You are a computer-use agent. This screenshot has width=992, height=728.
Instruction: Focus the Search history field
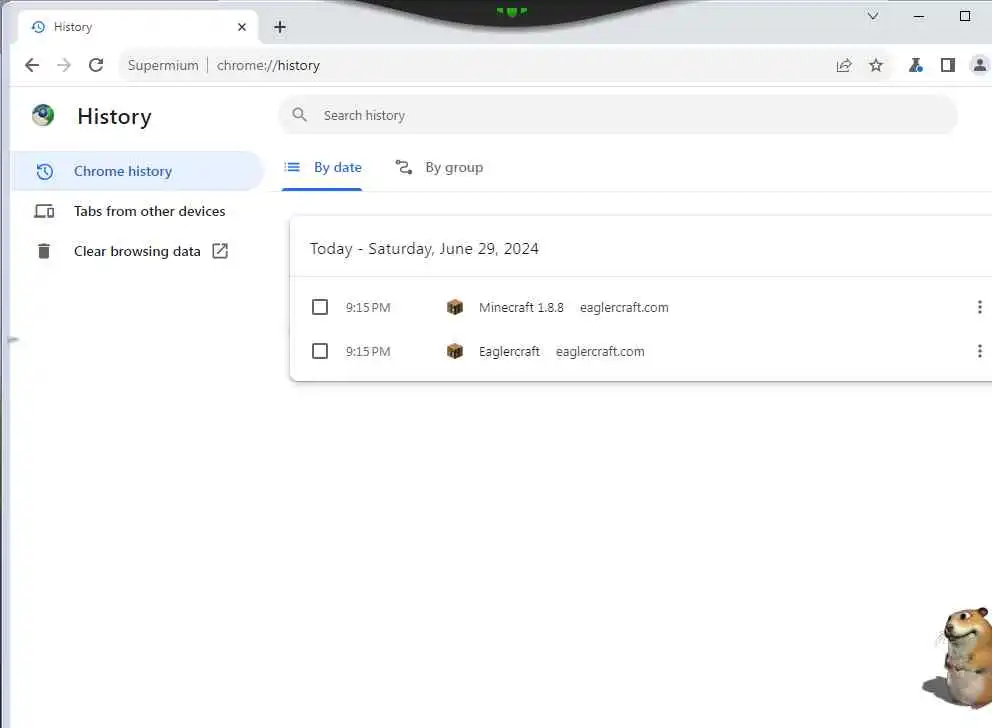click(617, 115)
